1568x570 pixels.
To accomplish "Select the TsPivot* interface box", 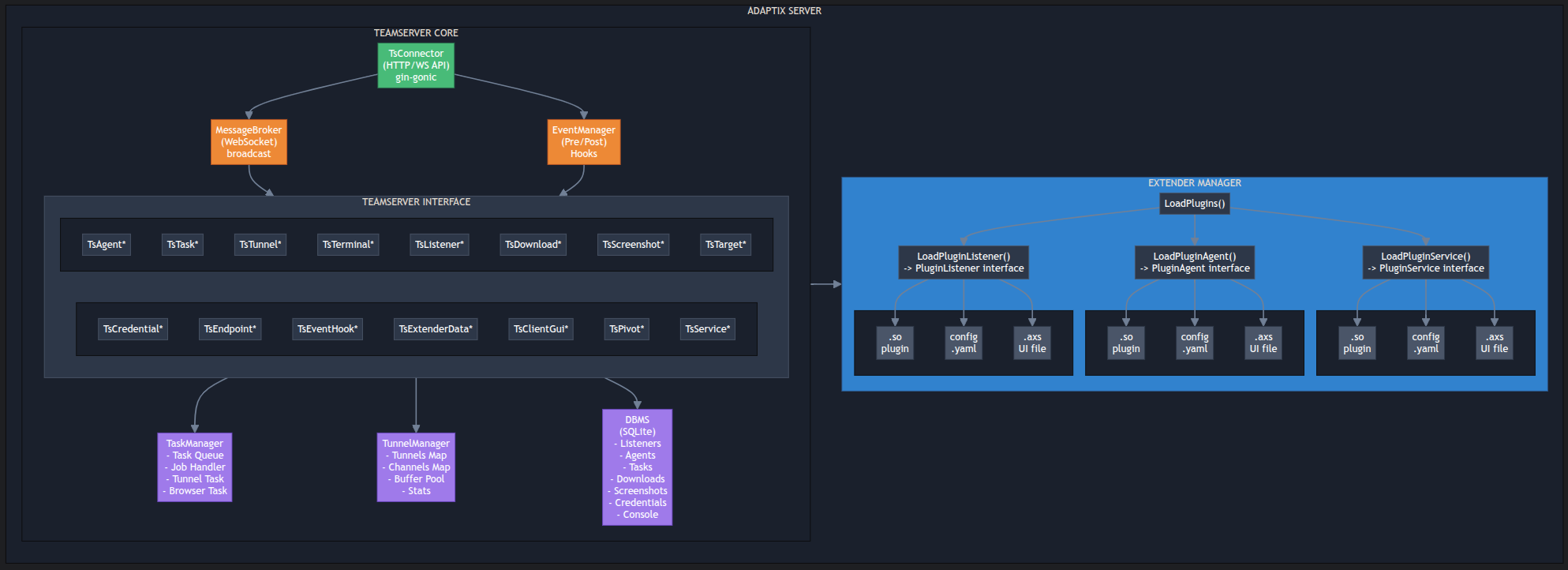I will coord(627,329).
